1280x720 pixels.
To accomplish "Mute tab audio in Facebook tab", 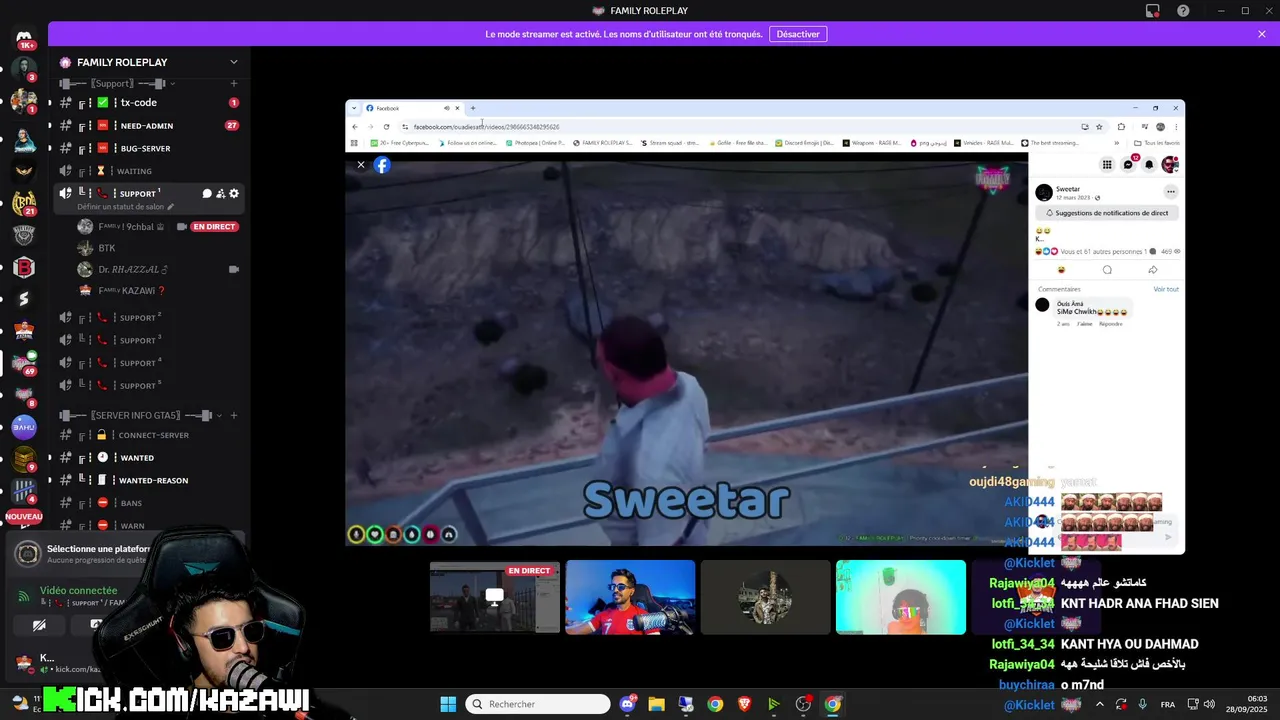I will click(446, 108).
